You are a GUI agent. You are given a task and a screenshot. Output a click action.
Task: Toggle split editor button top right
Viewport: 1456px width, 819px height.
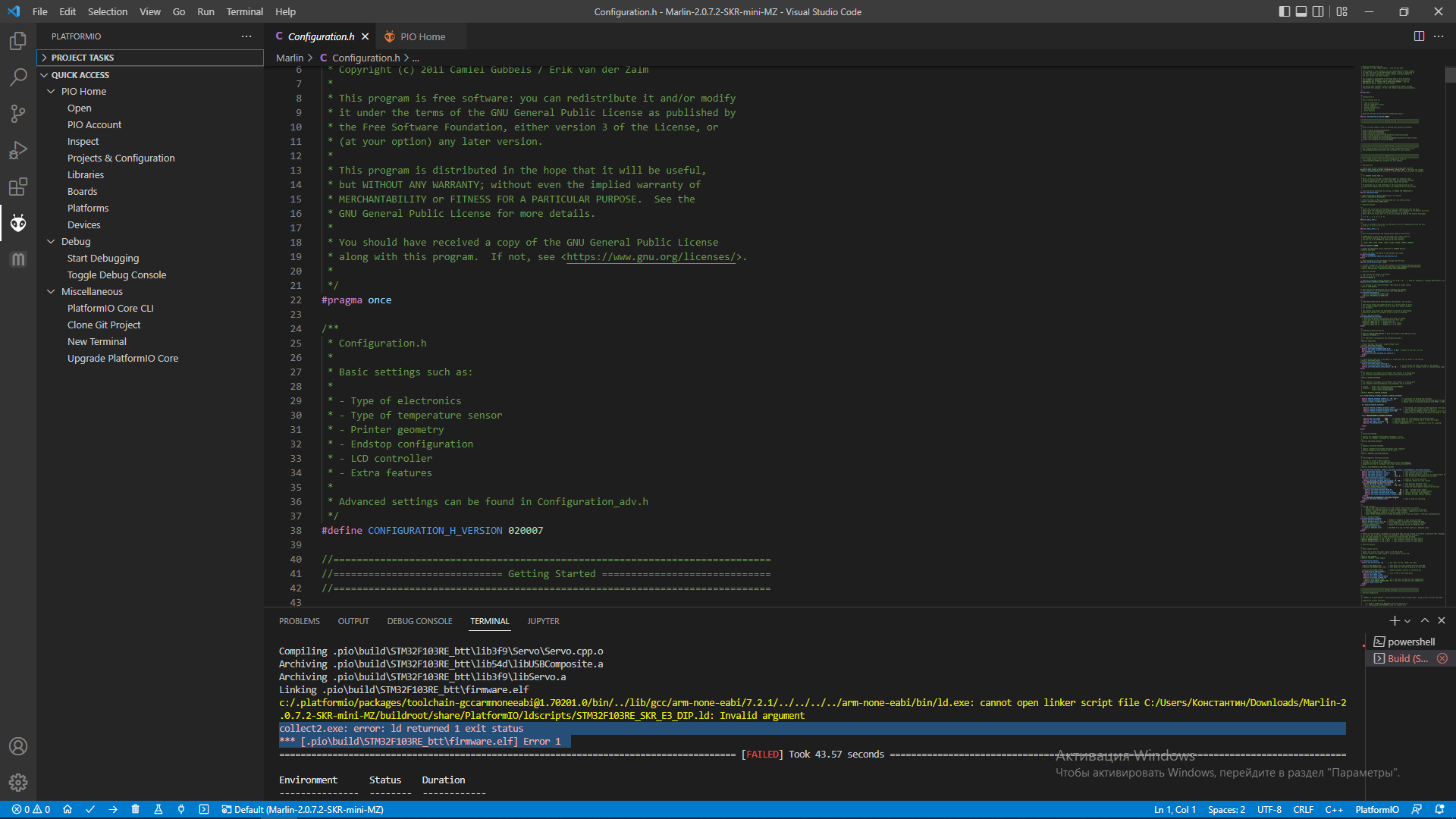tap(1419, 36)
